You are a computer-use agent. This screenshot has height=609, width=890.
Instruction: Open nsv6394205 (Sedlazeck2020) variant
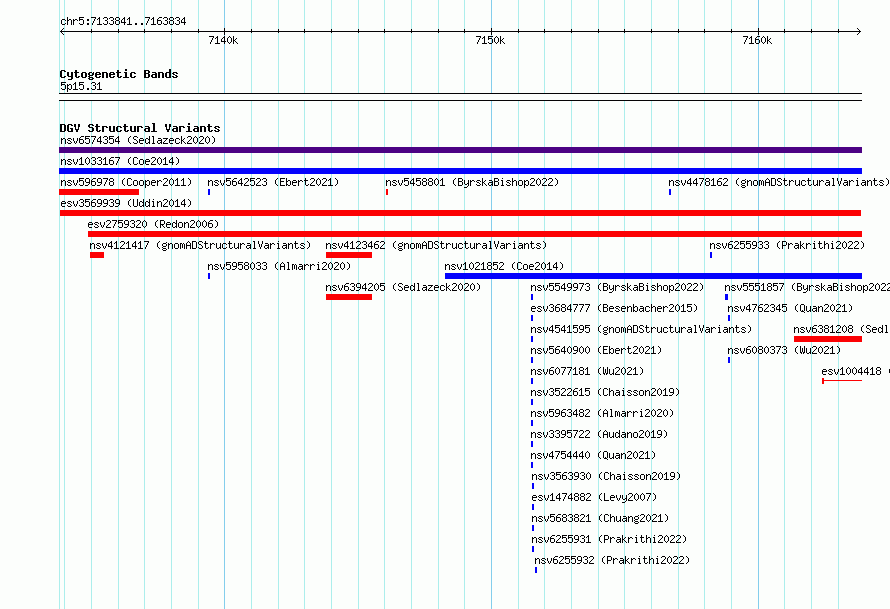(x=403, y=287)
